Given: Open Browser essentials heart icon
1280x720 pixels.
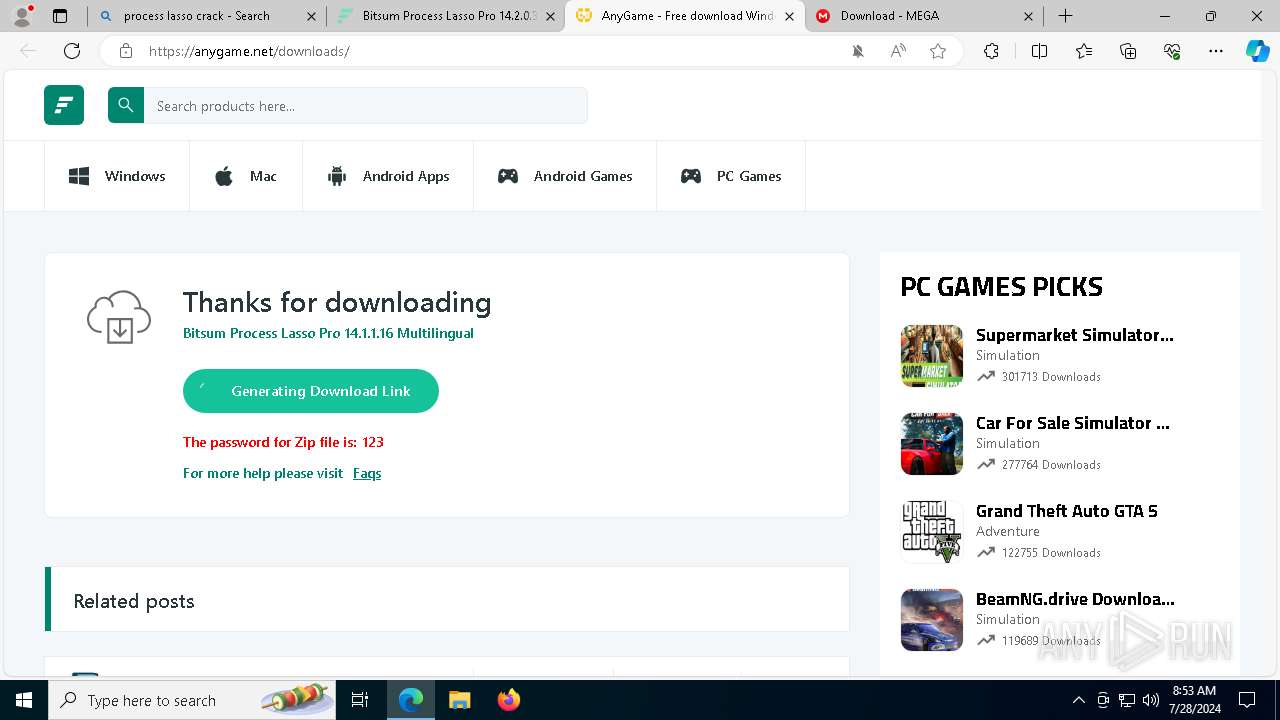Looking at the screenshot, I should click(x=1172, y=51).
